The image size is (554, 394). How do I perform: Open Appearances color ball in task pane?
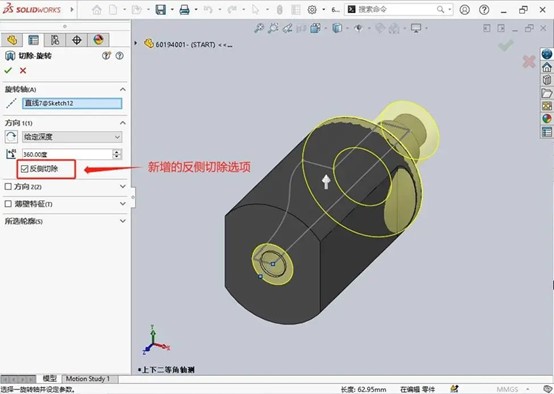point(547,119)
